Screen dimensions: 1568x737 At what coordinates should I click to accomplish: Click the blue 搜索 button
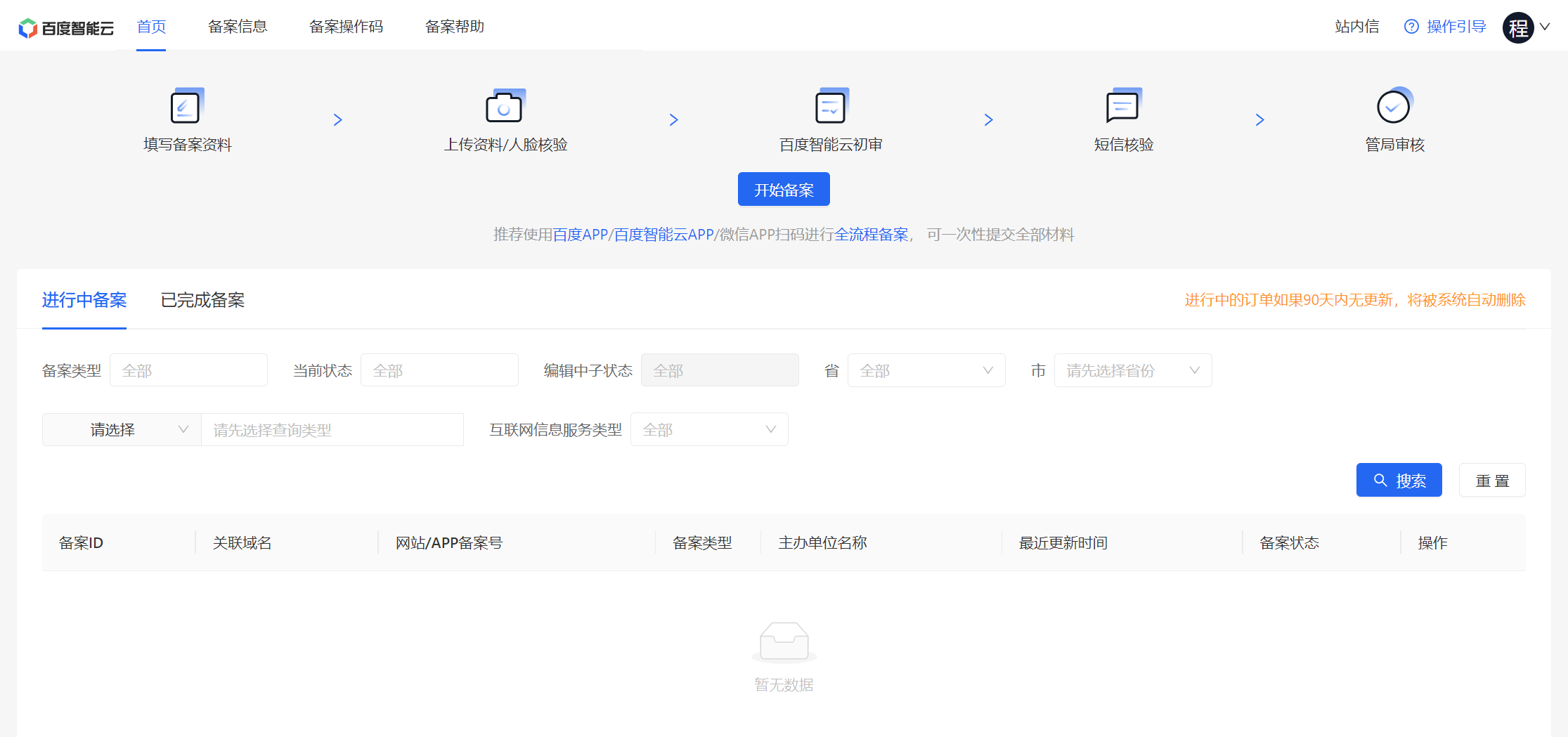(1399, 481)
